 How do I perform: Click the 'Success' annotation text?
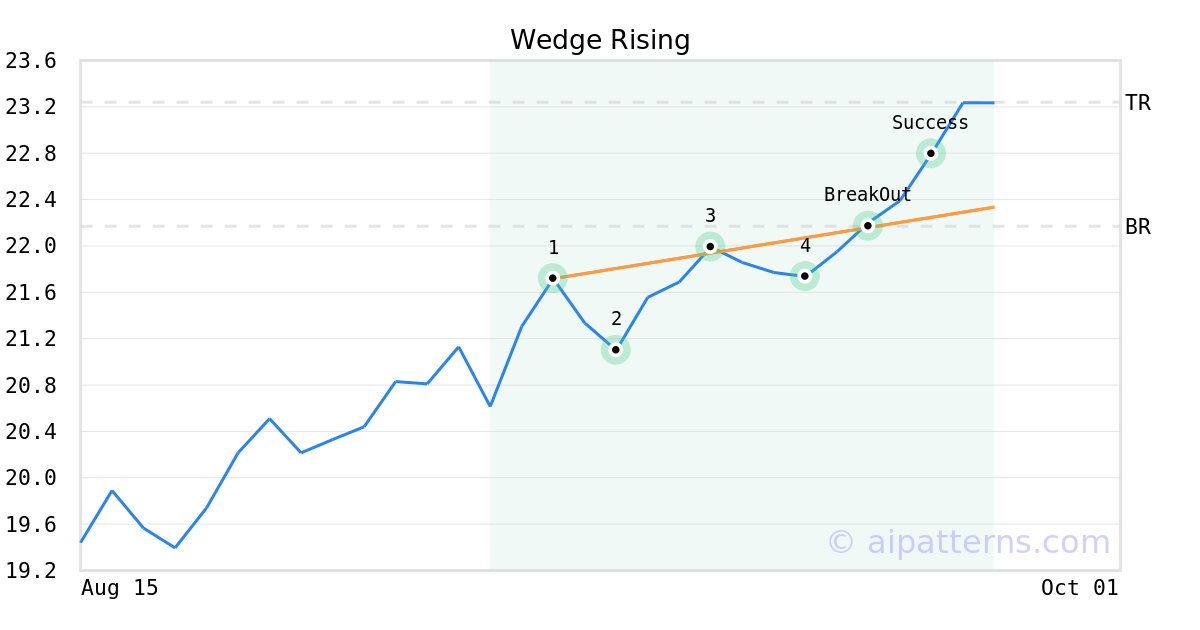[x=930, y=123]
